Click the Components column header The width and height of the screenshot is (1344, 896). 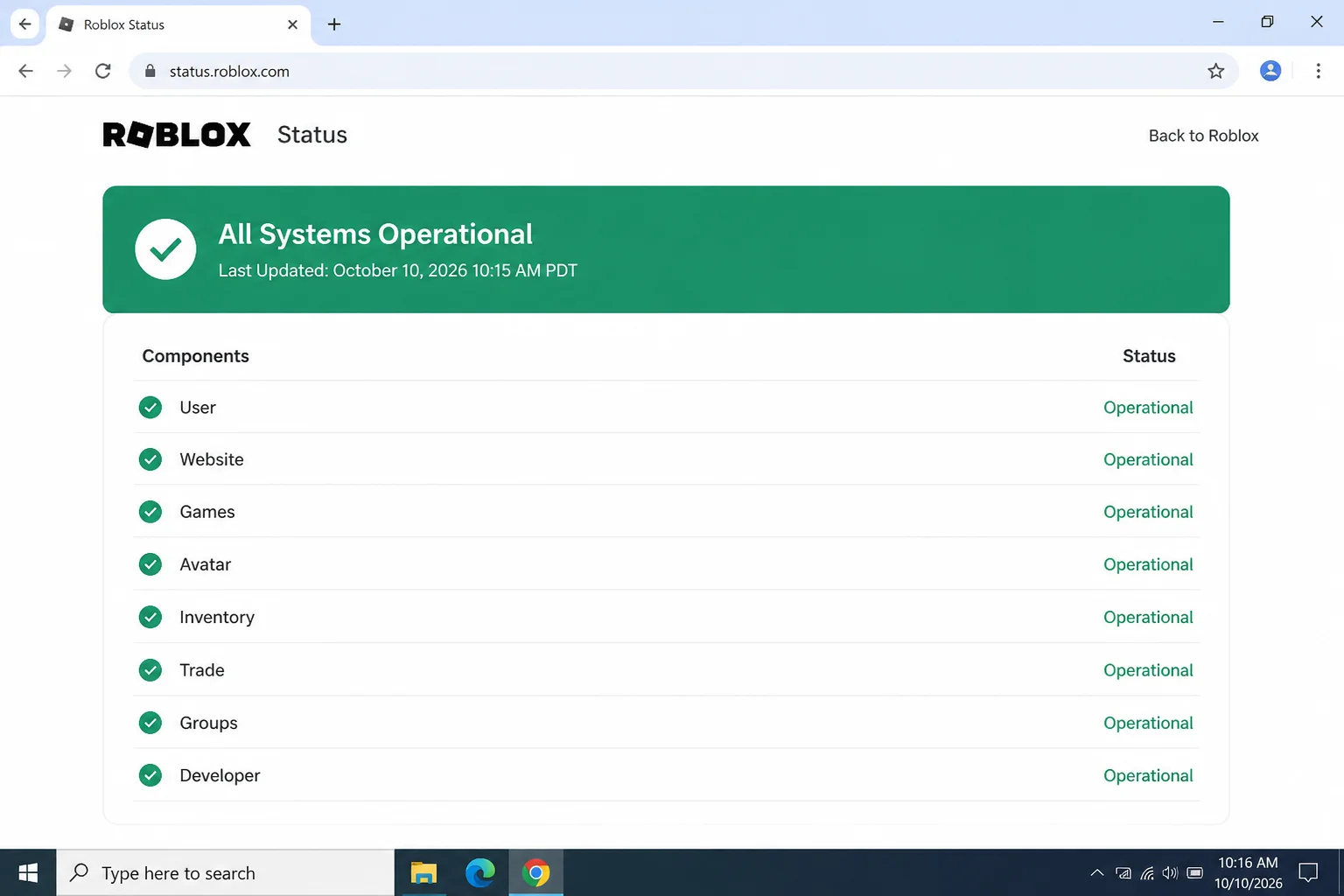195,356
